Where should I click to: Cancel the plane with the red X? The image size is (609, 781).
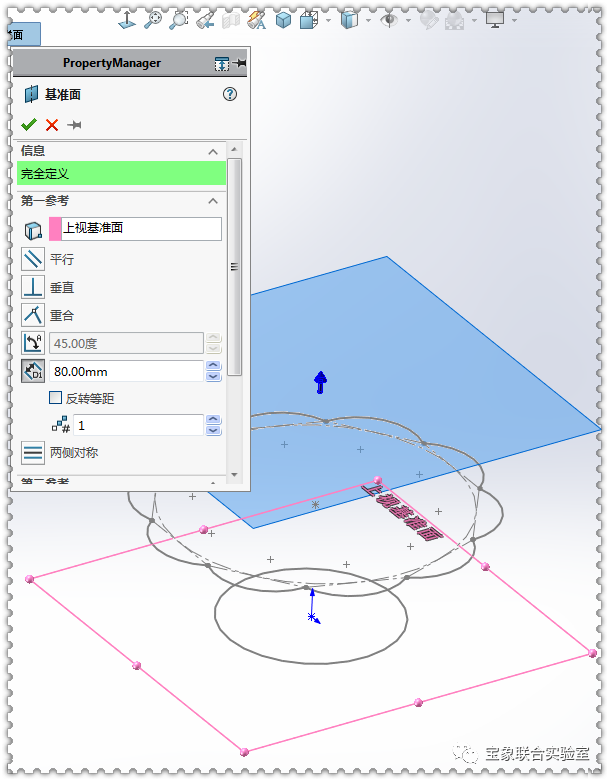[x=51, y=125]
